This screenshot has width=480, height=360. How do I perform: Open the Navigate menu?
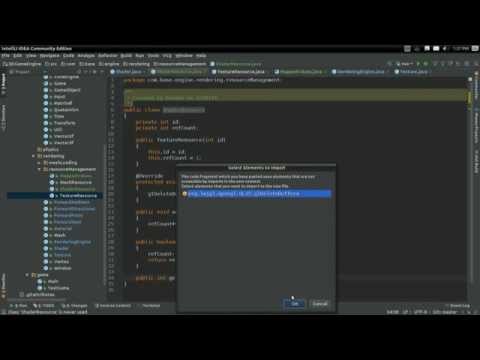point(49,56)
